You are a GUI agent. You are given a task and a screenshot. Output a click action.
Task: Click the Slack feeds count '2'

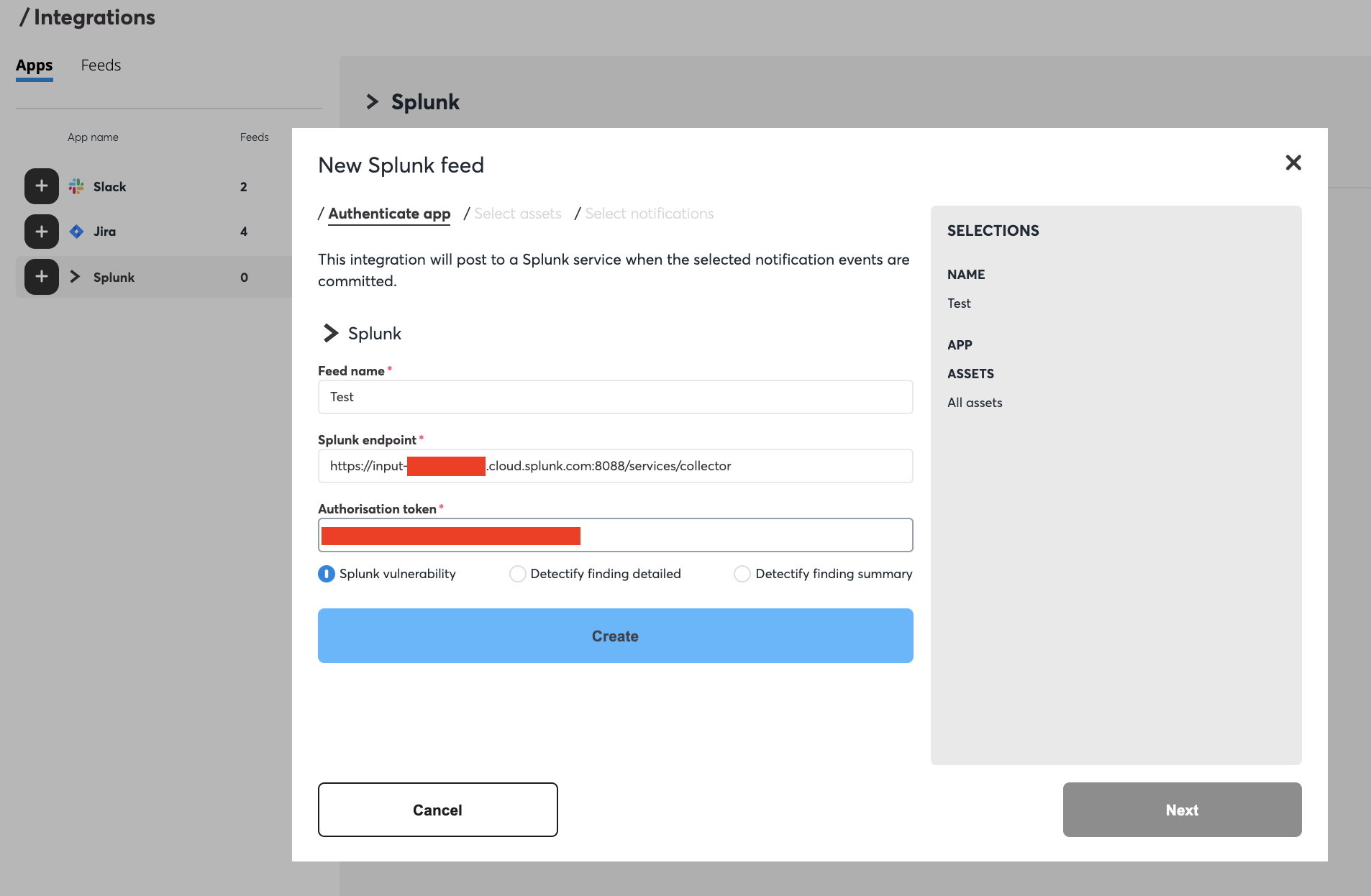click(244, 187)
